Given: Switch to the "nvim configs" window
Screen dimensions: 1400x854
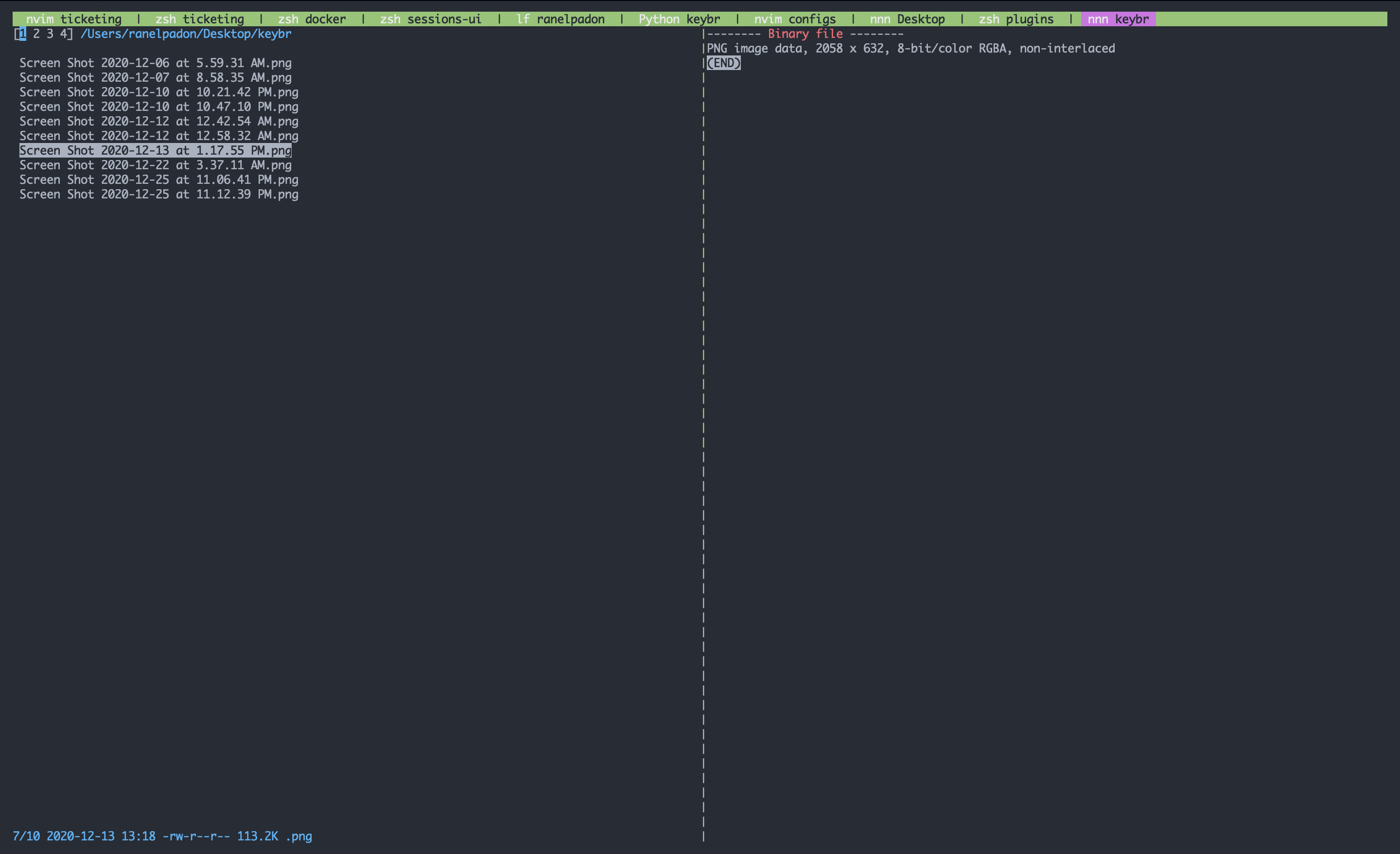Looking at the screenshot, I should coord(795,19).
